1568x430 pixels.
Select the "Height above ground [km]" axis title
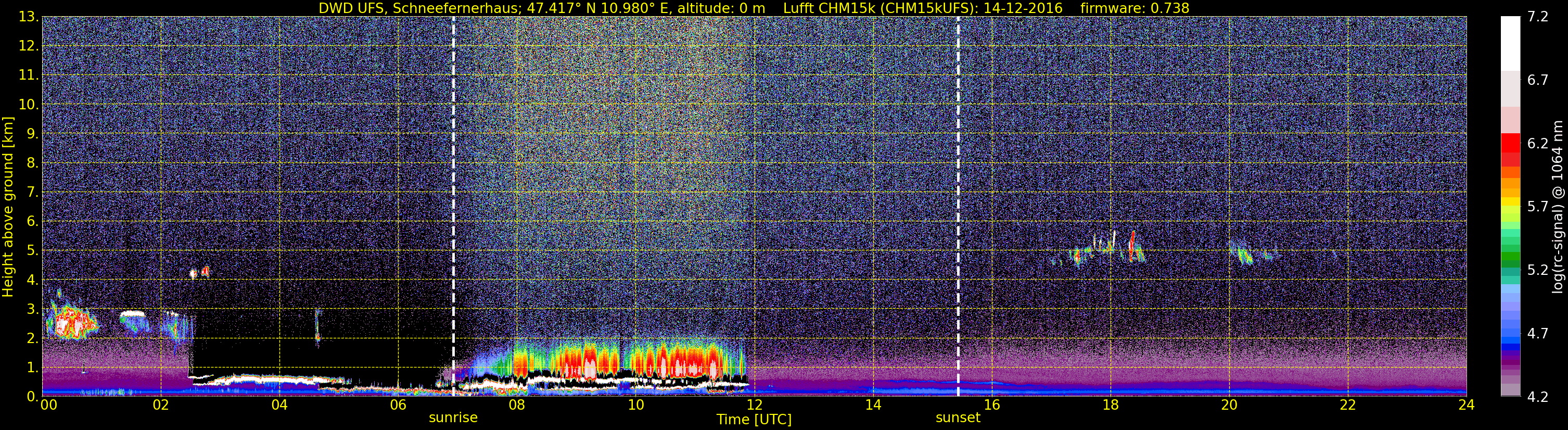pyautogui.click(x=8, y=207)
